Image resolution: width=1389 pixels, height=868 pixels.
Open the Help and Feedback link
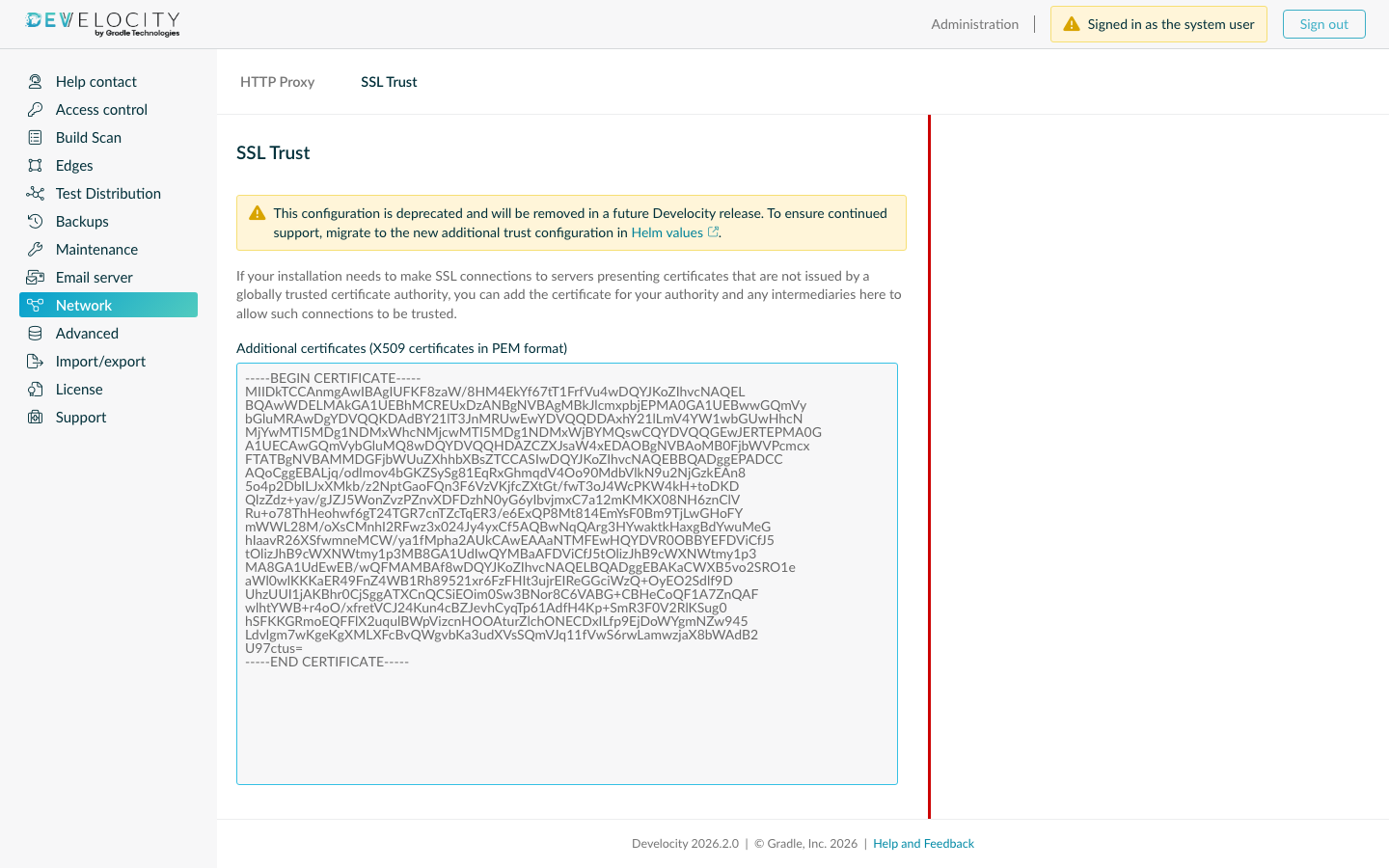pyautogui.click(x=924, y=844)
